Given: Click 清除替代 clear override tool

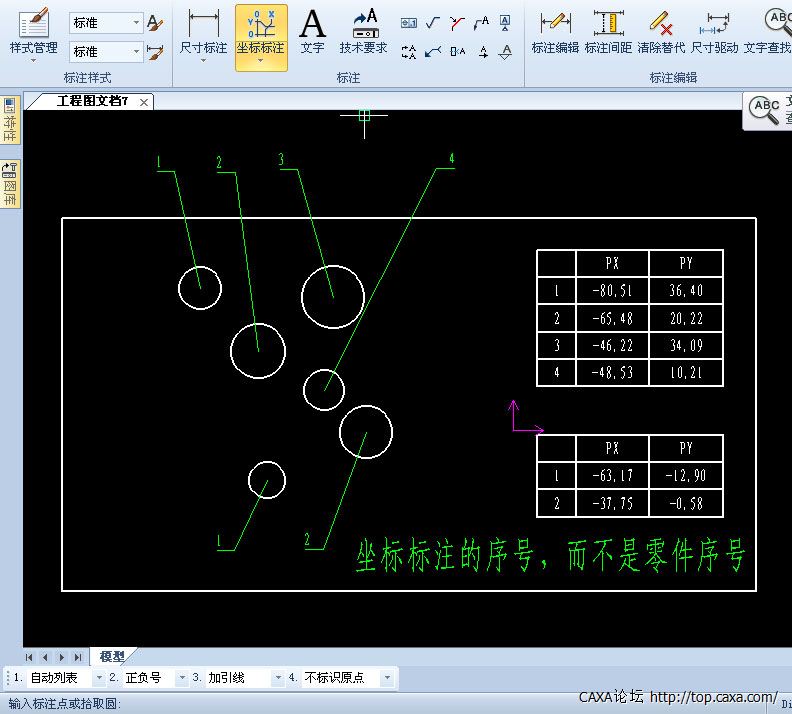Looking at the screenshot, I should [x=661, y=31].
